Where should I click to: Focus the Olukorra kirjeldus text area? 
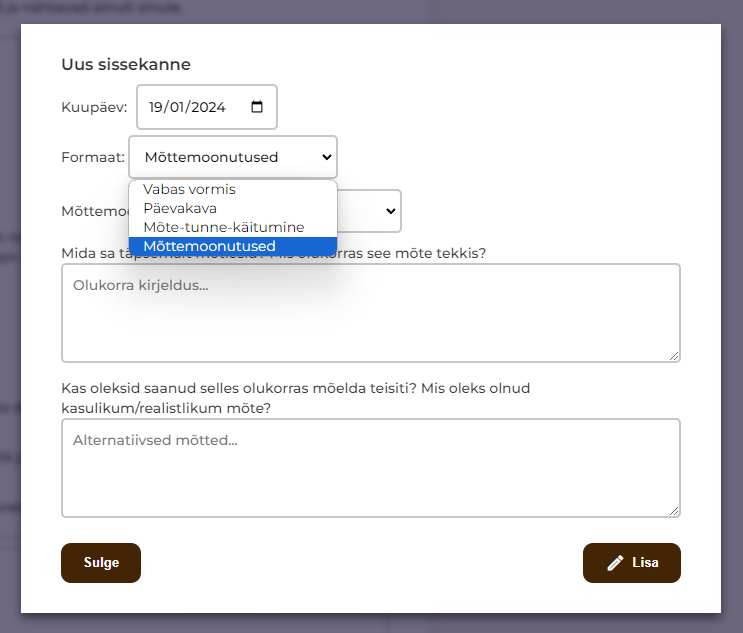pos(370,312)
